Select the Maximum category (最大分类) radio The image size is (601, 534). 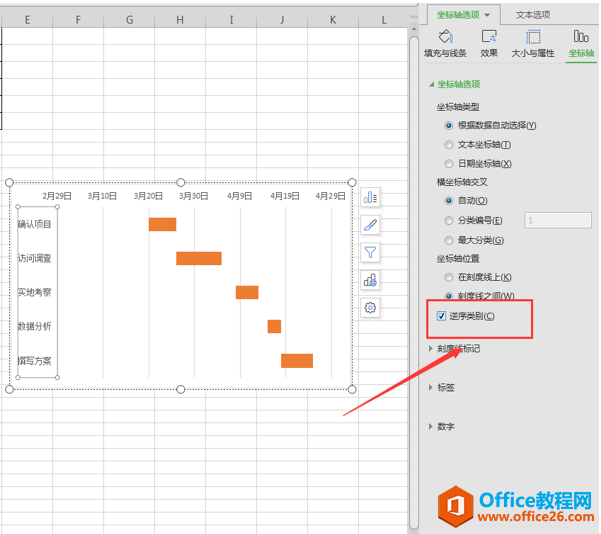[448, 240]
